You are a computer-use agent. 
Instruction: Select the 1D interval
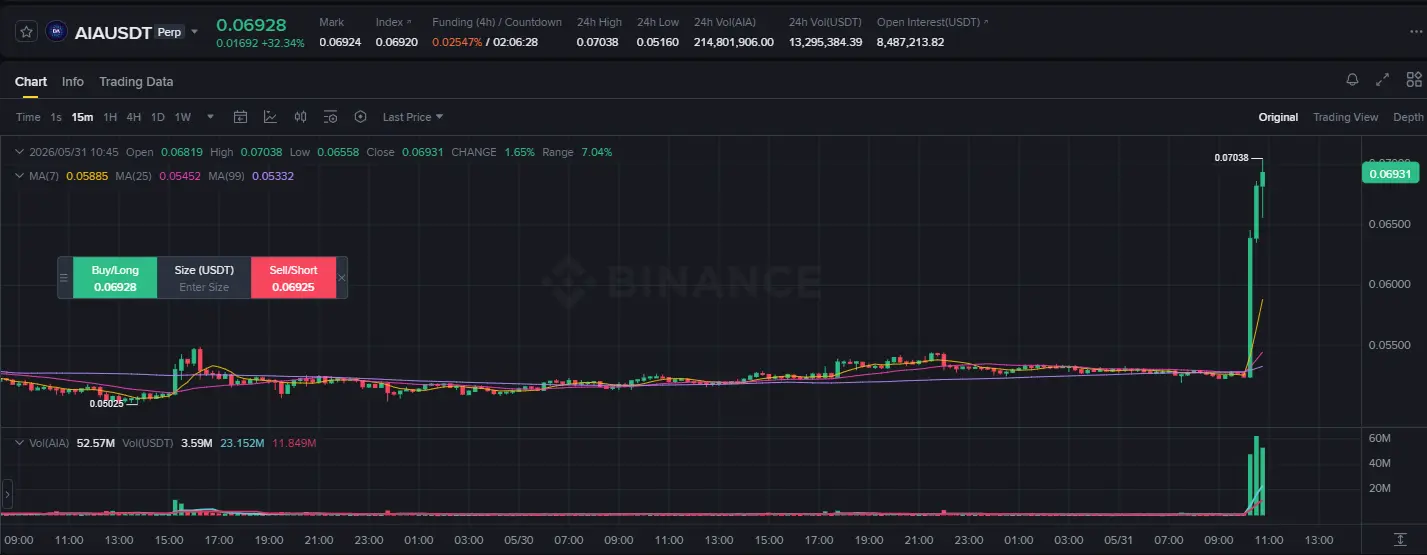click(158, 117)
